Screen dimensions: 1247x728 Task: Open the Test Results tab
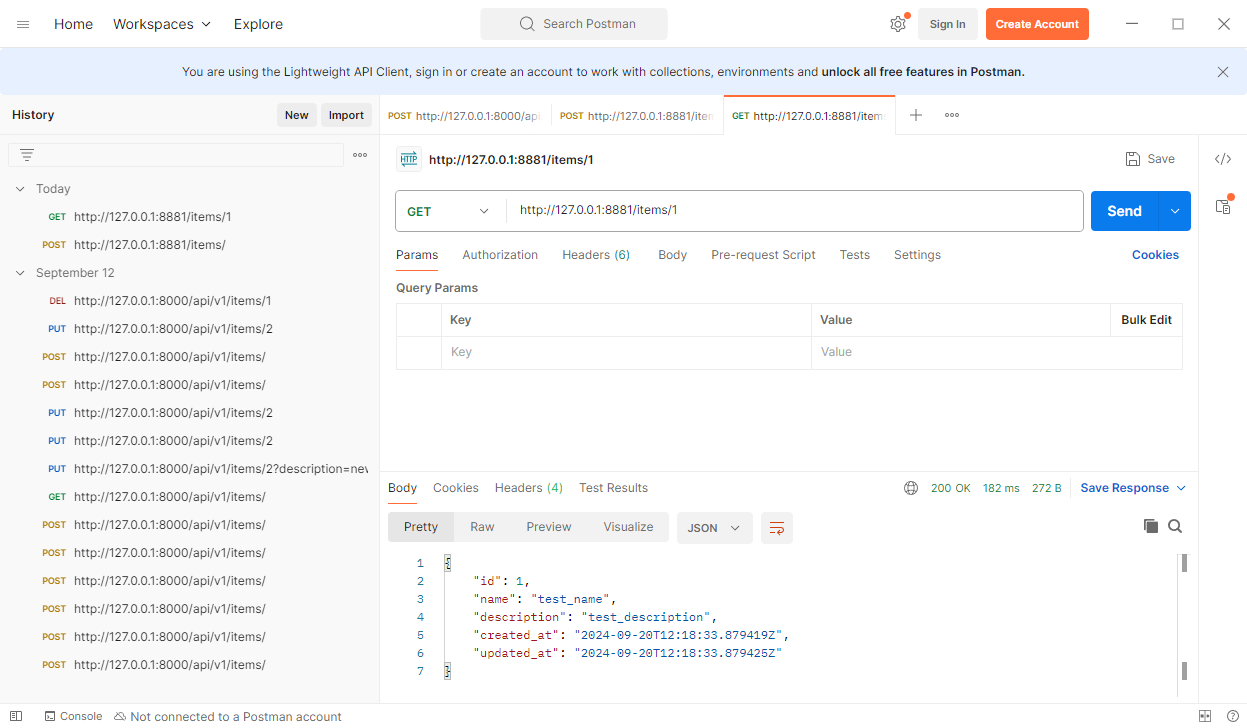pos(613,488)
